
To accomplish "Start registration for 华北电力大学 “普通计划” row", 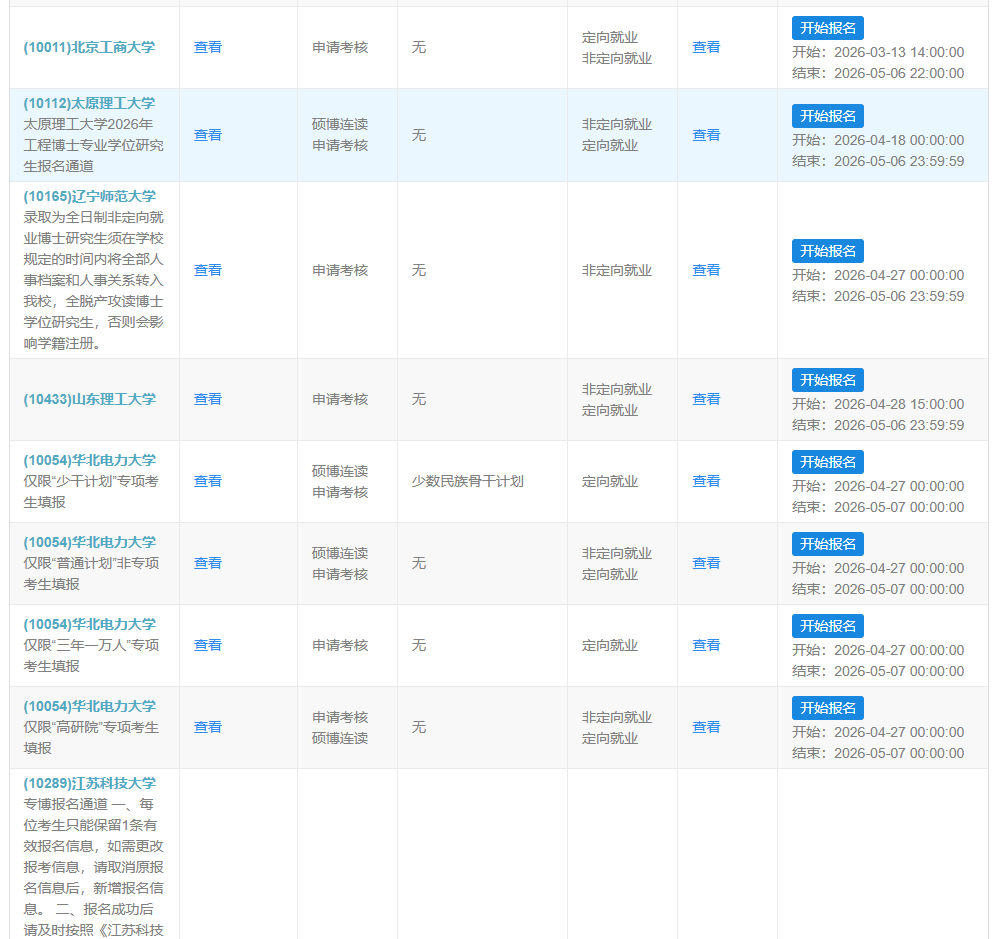I will click(827, 544).
